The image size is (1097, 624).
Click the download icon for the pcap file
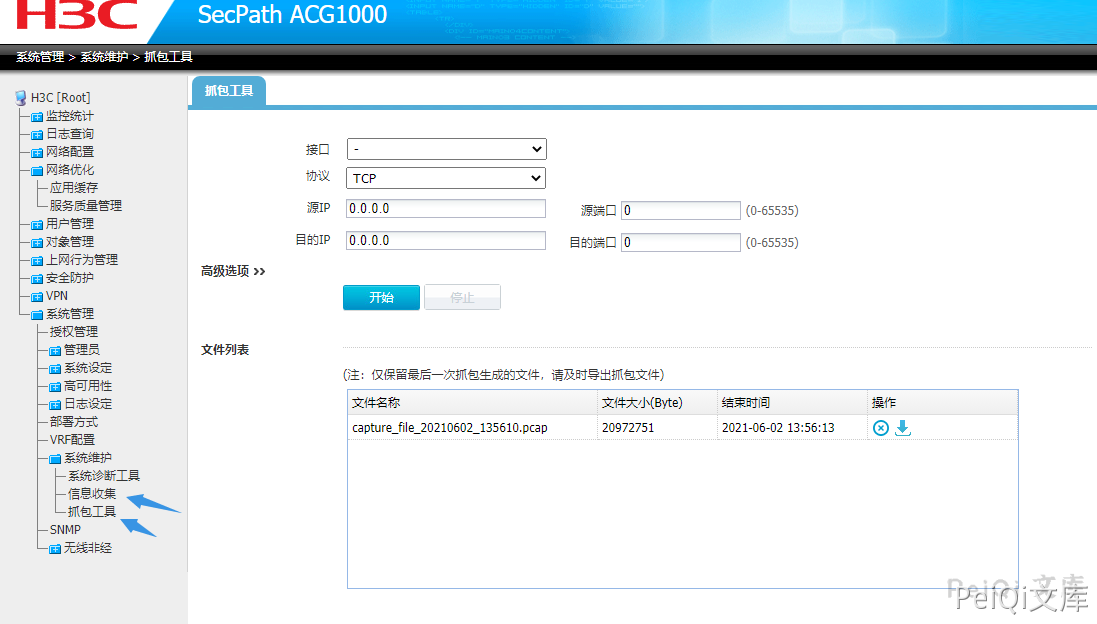tap(903, 428)
